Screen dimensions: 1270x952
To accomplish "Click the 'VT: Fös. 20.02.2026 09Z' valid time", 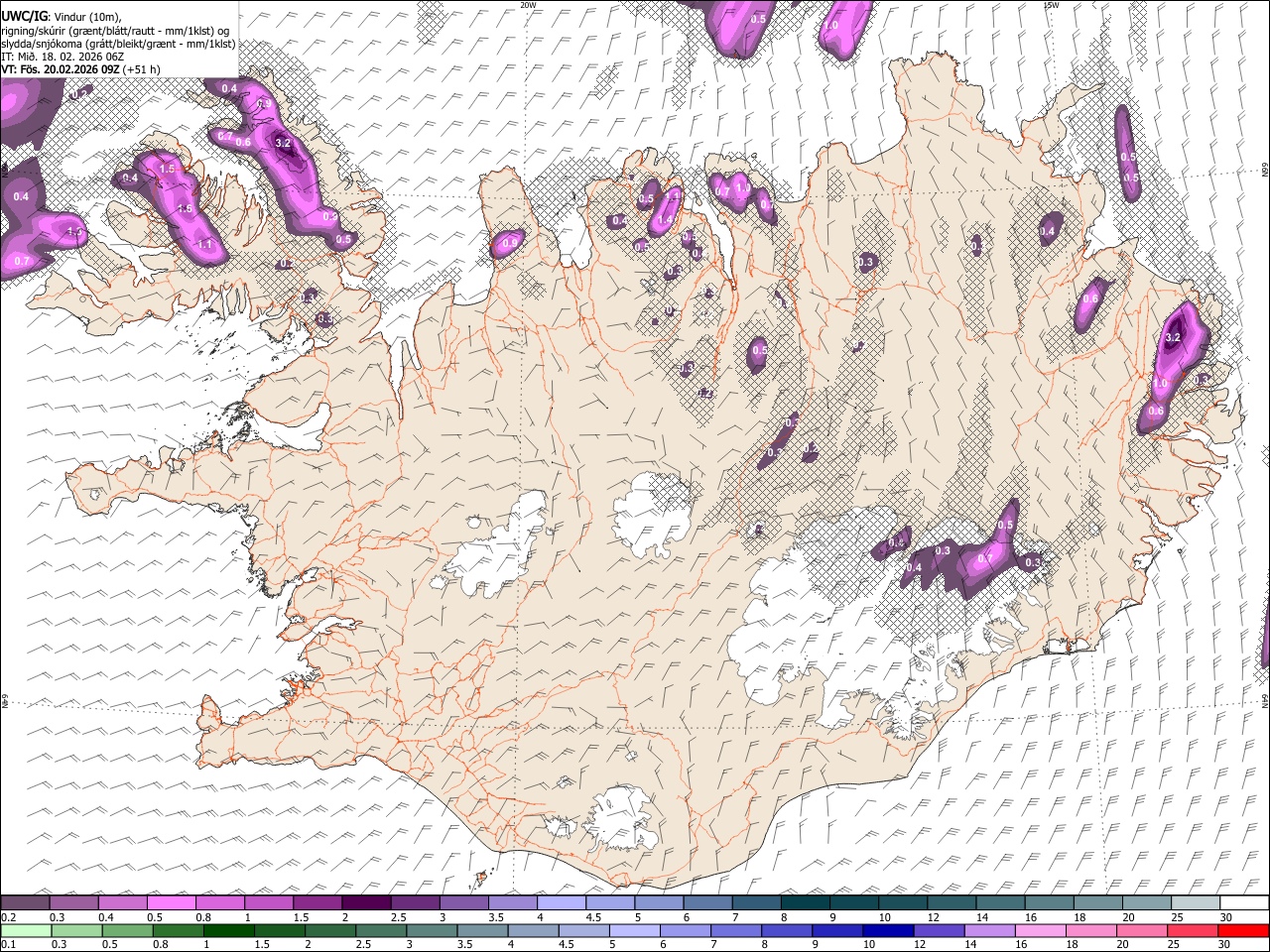I will click(61, 69).
